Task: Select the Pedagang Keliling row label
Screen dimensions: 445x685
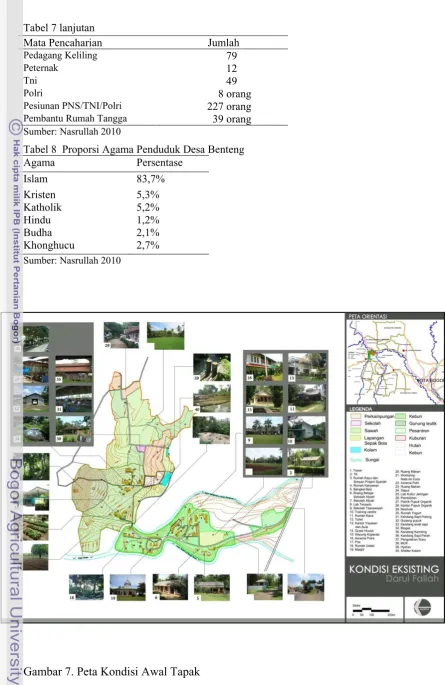Action: pos(60,55)
